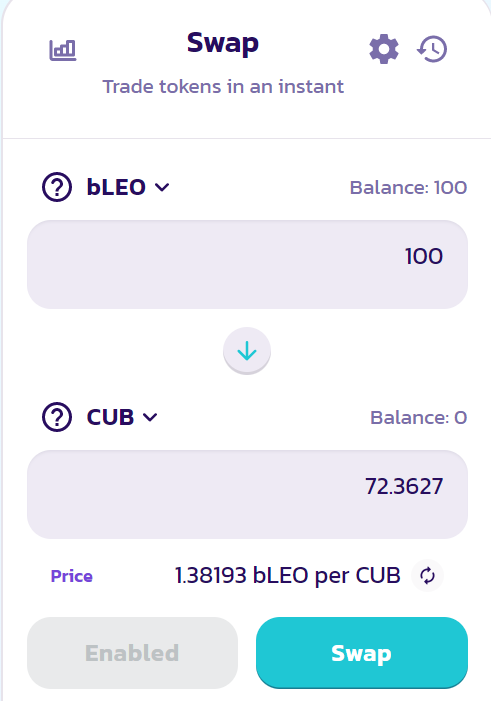This screenshot has height=701, width=491.
Task: Click the bLEO Balance: 100 text
Action: point(408,188)
